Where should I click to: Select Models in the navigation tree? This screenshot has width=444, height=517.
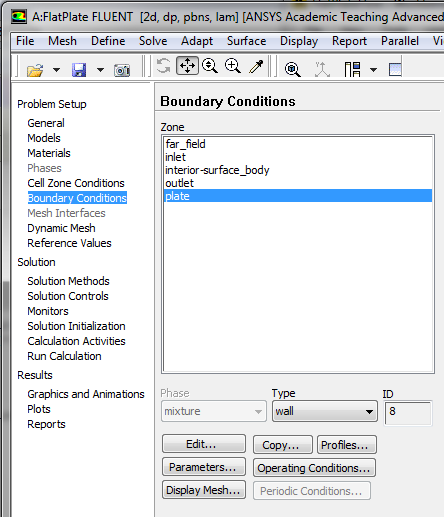tap(44, 138)
